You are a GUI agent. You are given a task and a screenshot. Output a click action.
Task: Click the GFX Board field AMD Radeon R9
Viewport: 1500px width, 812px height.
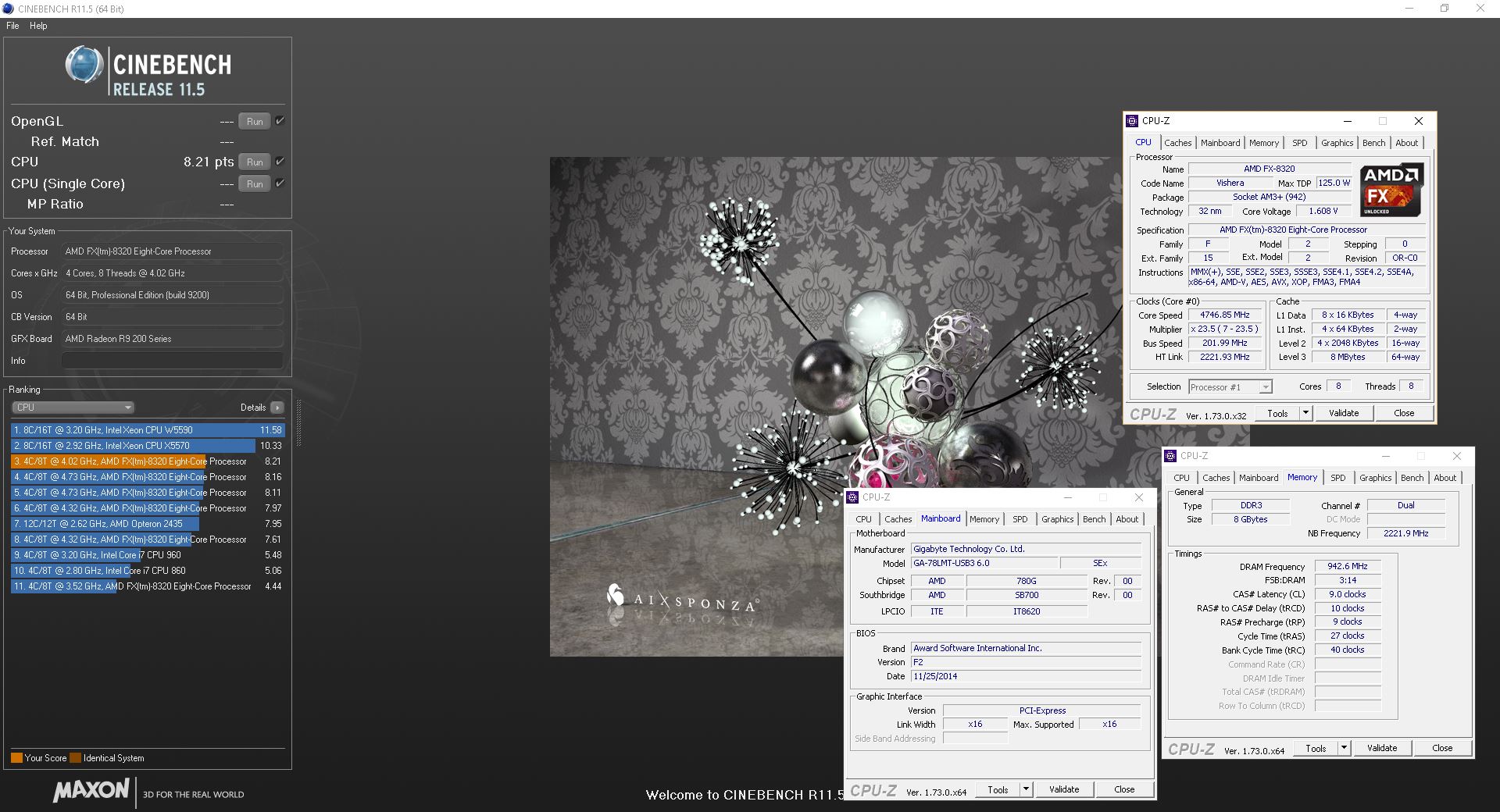[x=172, y=339]
